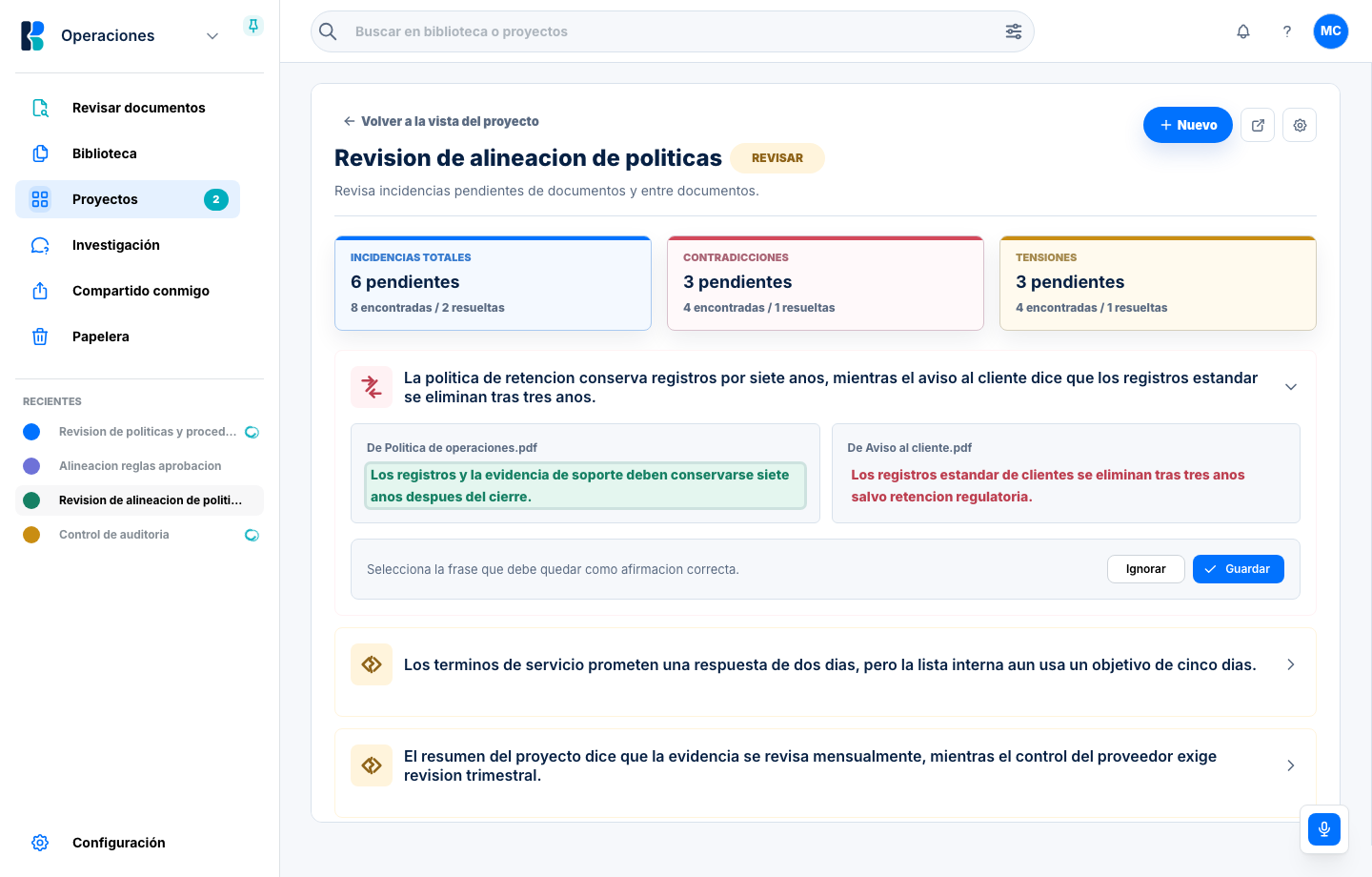The image size is (1372, 877).
Task: Click the tension icon of resumen del proyecto
Action: coord(372,765)
